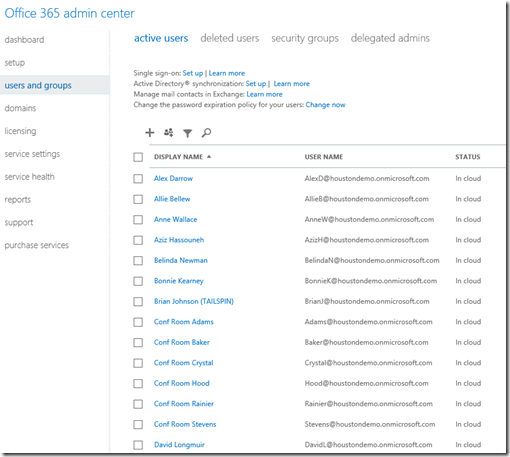510x457 pixels.
Task: Open the deleted users tab
Action: click(230, 38)
